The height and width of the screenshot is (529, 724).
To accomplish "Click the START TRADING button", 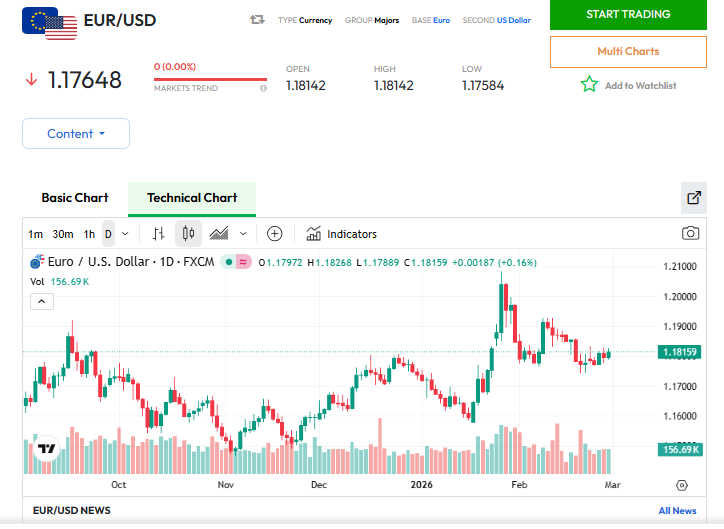I will pos(628,14).
